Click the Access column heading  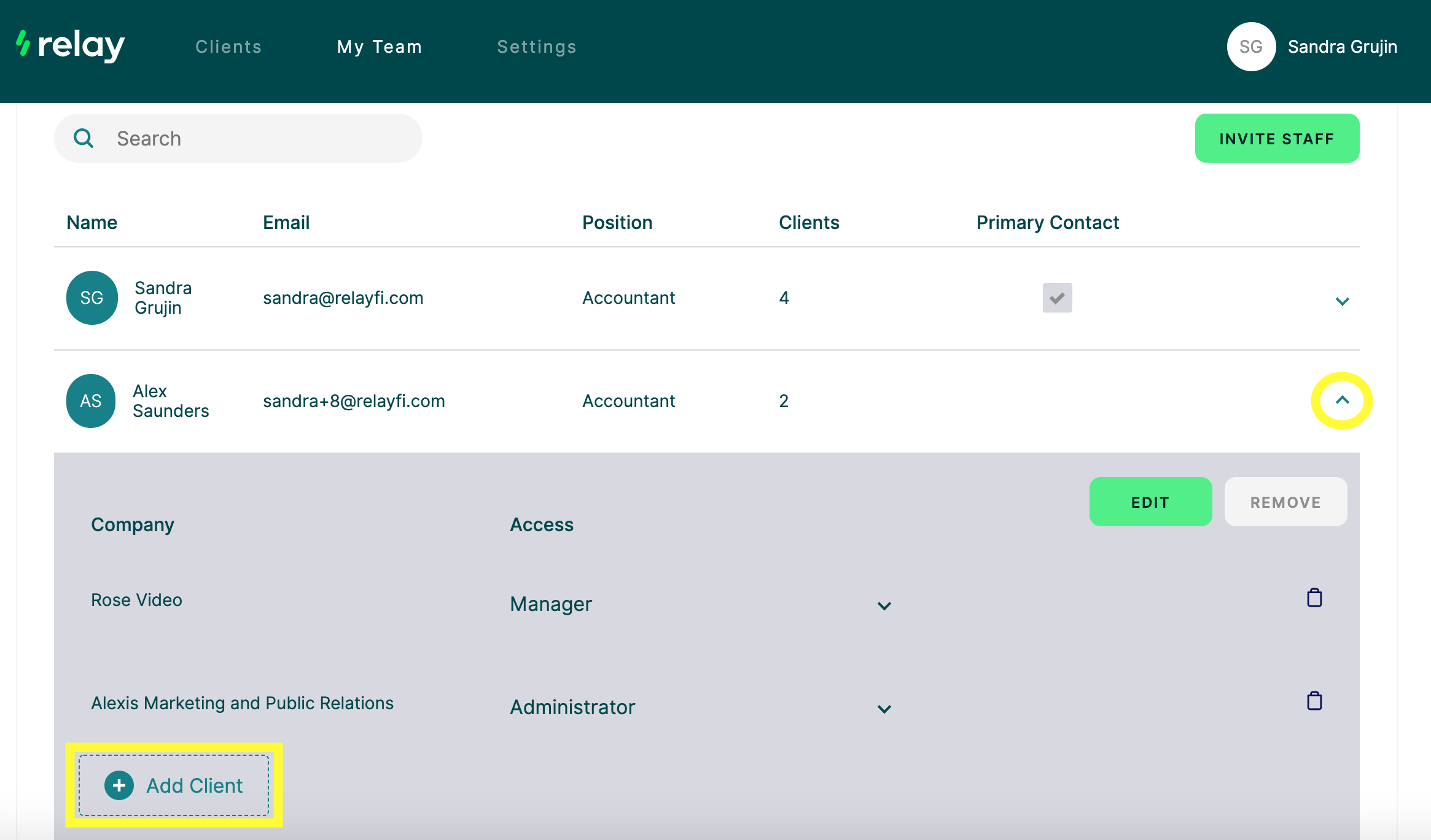(x=542, y=524)
